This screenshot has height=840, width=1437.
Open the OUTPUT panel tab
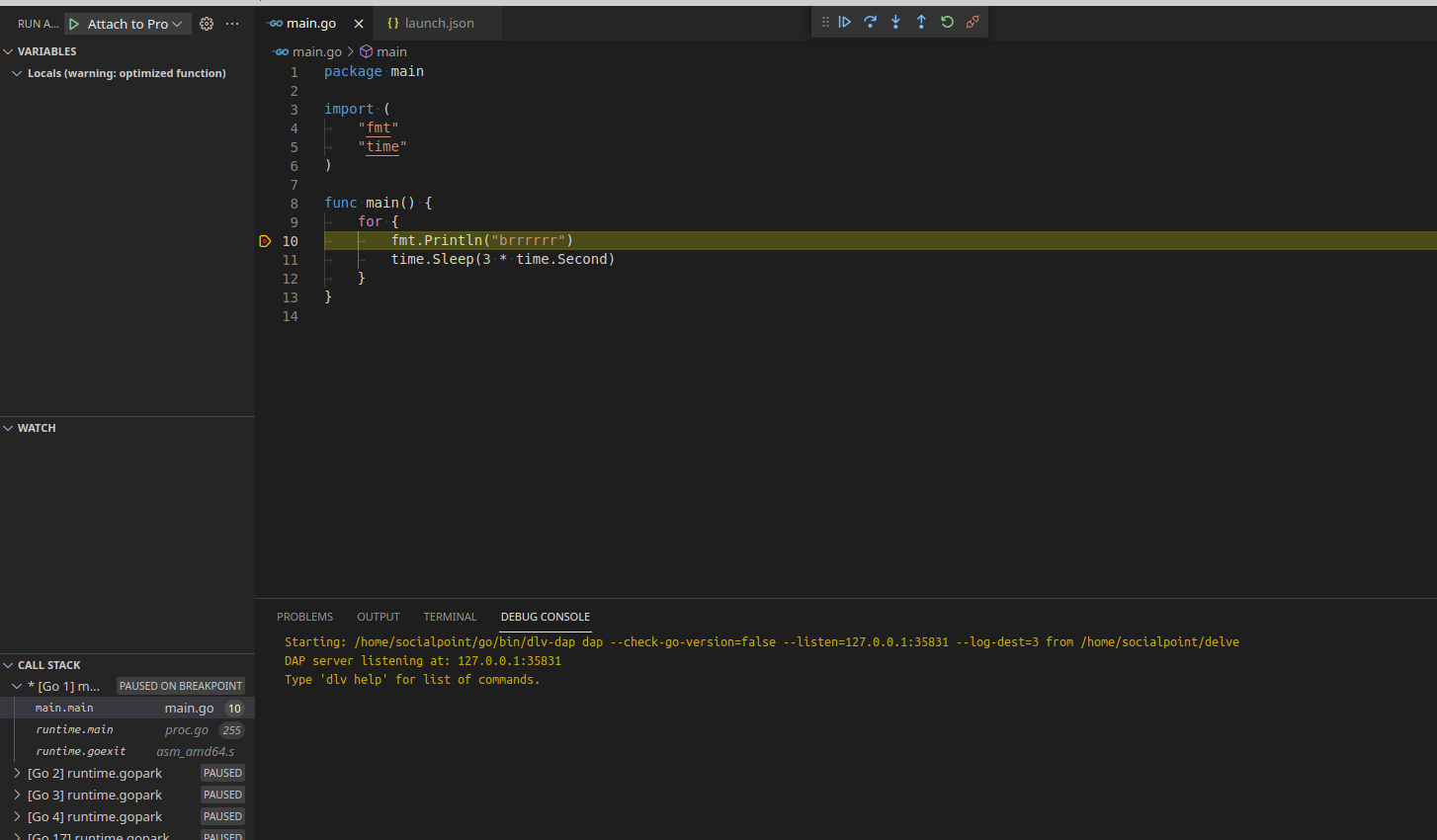click(379, 617)
